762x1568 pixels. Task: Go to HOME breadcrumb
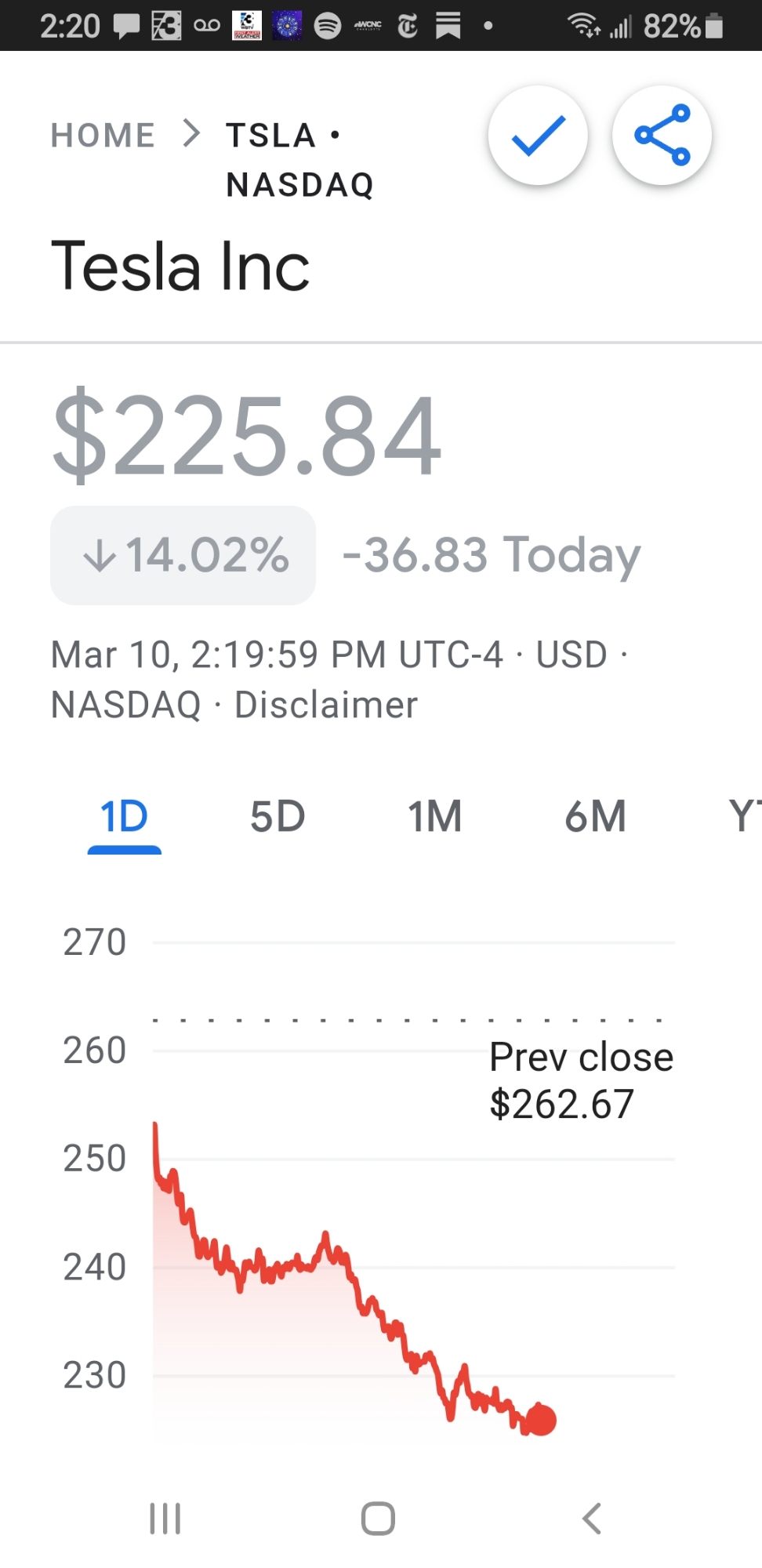tap(103, 136)
